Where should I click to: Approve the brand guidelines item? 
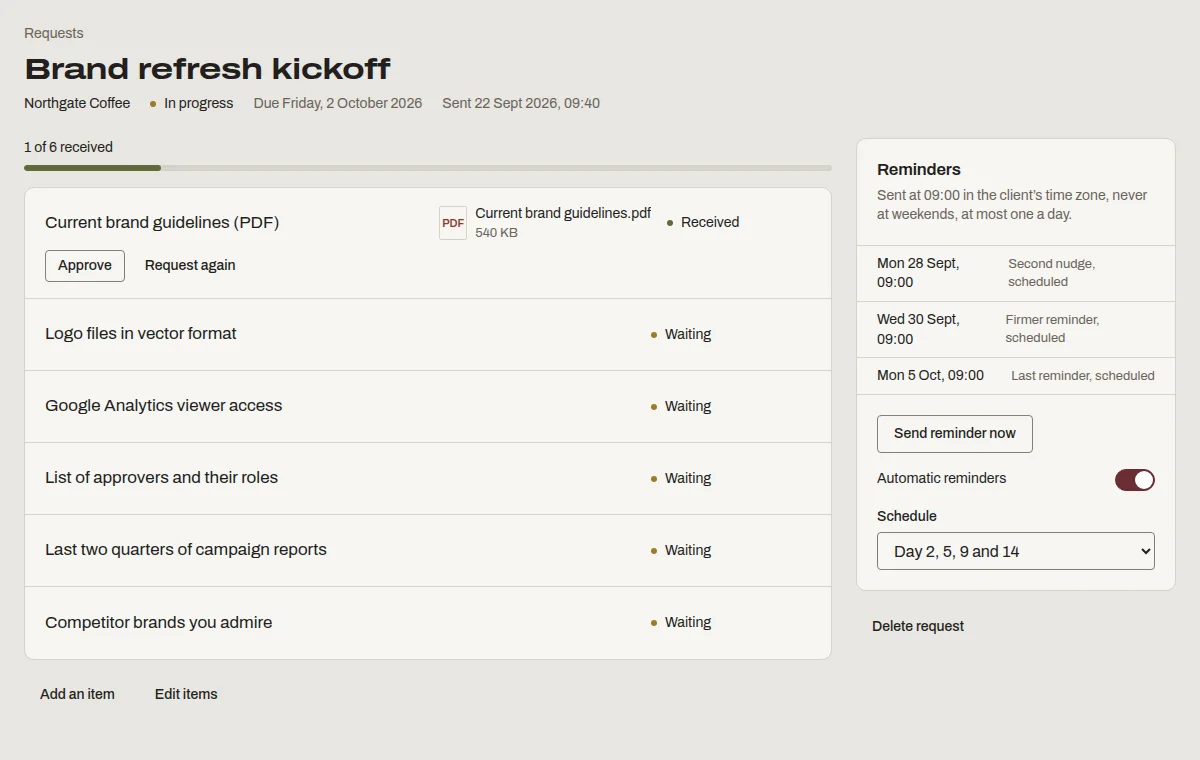(85, 266)
